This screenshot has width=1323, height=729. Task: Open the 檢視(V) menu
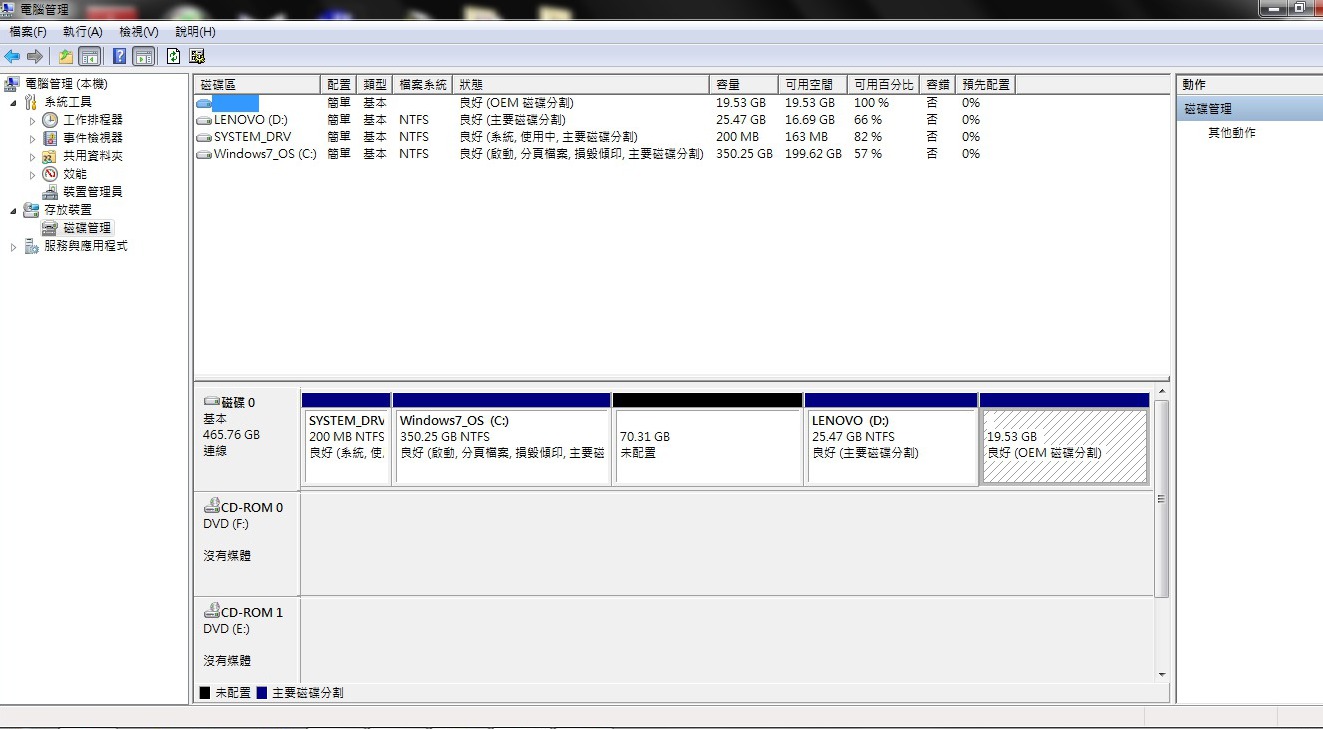(x=138, y=32)
